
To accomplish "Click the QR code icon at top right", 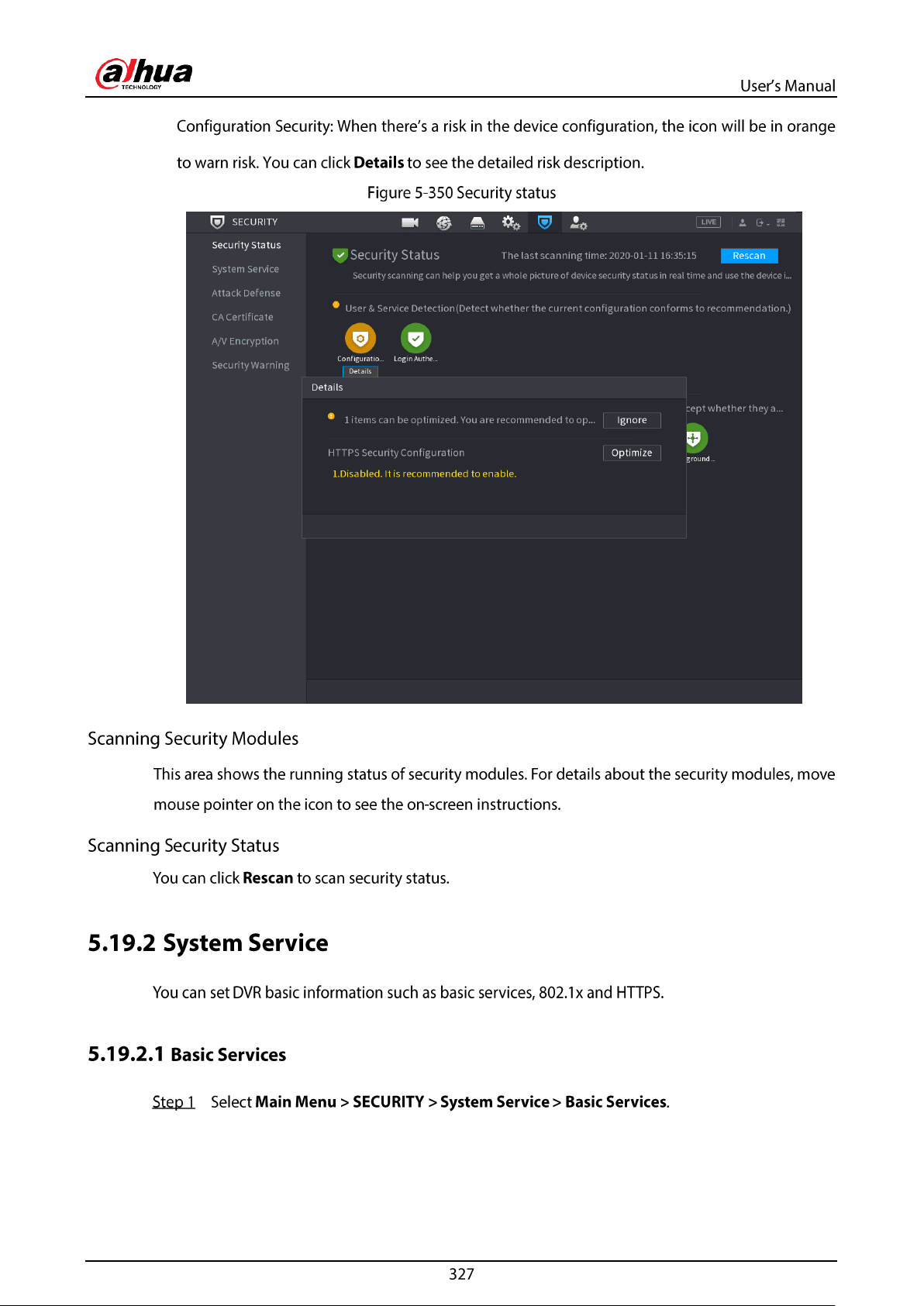I will point(781,222).
